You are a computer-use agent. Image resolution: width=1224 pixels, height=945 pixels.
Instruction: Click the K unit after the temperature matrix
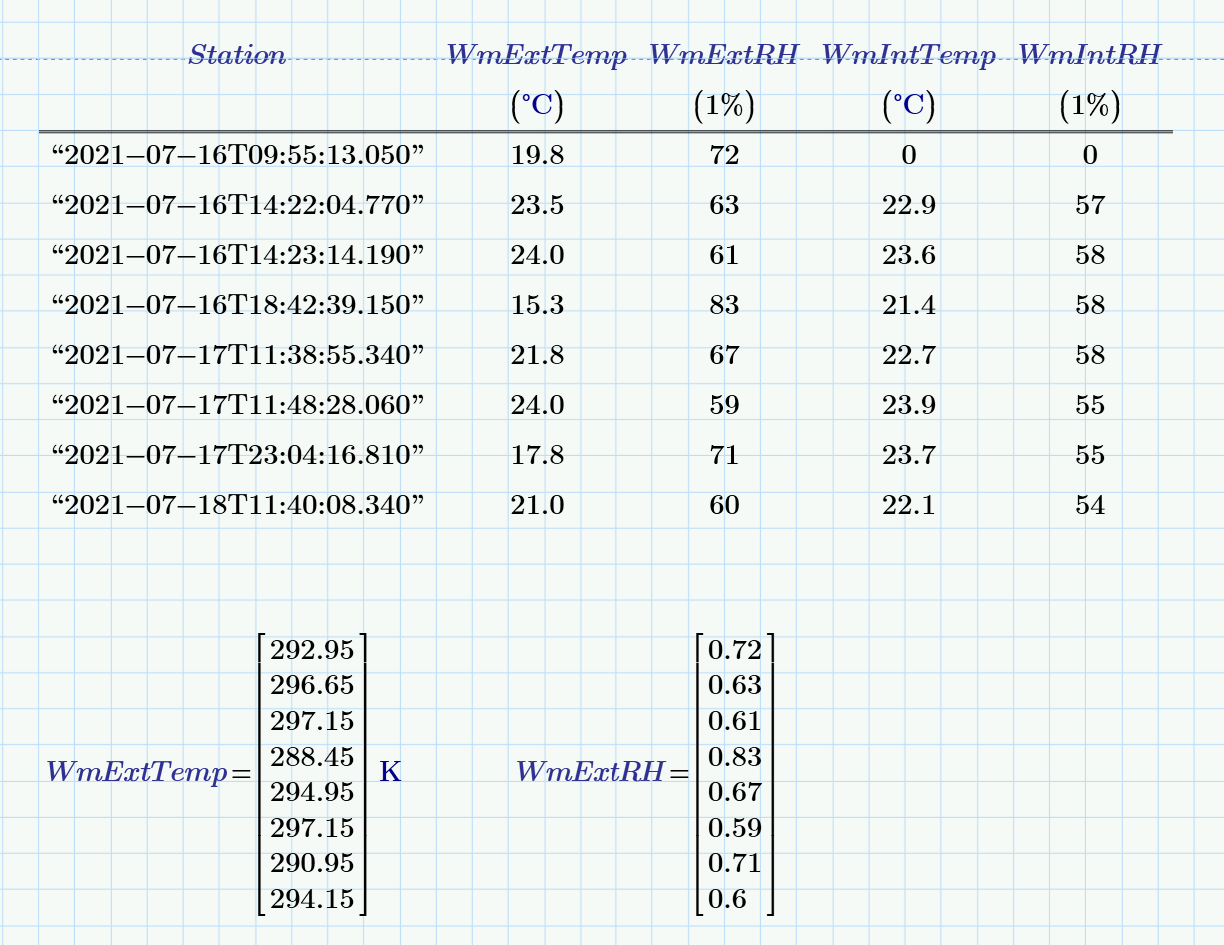coord(389,771)
